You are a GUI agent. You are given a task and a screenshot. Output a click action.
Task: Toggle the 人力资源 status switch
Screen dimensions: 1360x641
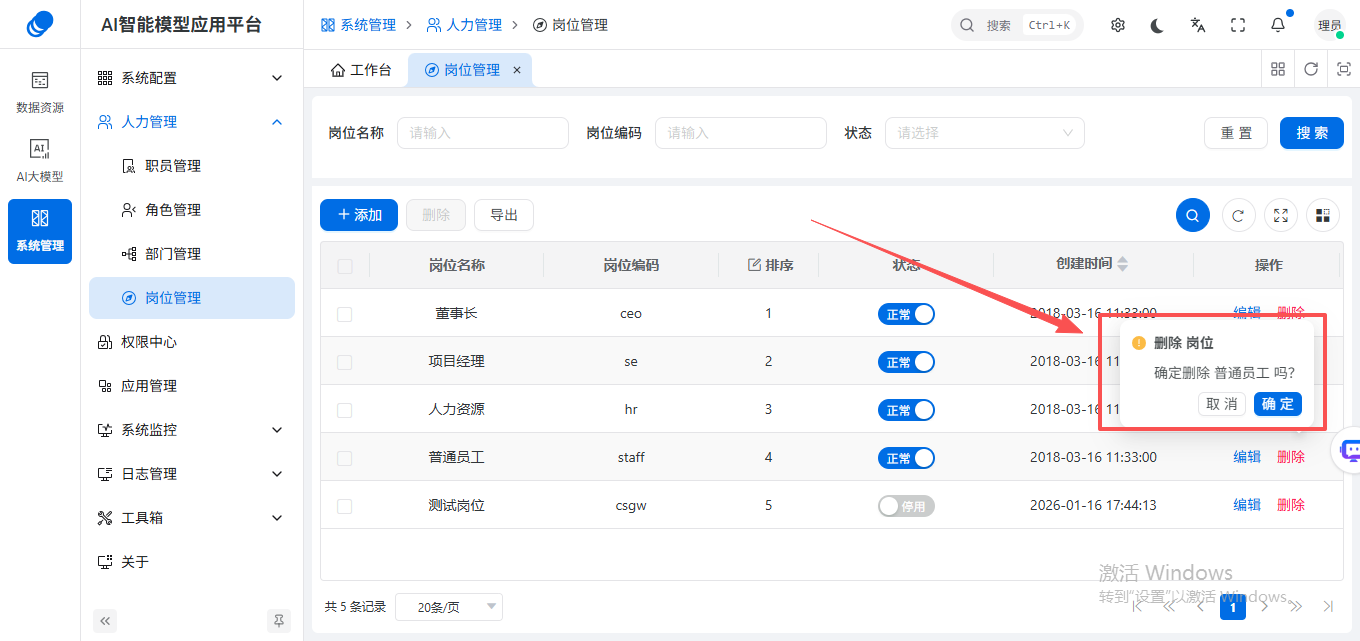click(906, 410)
